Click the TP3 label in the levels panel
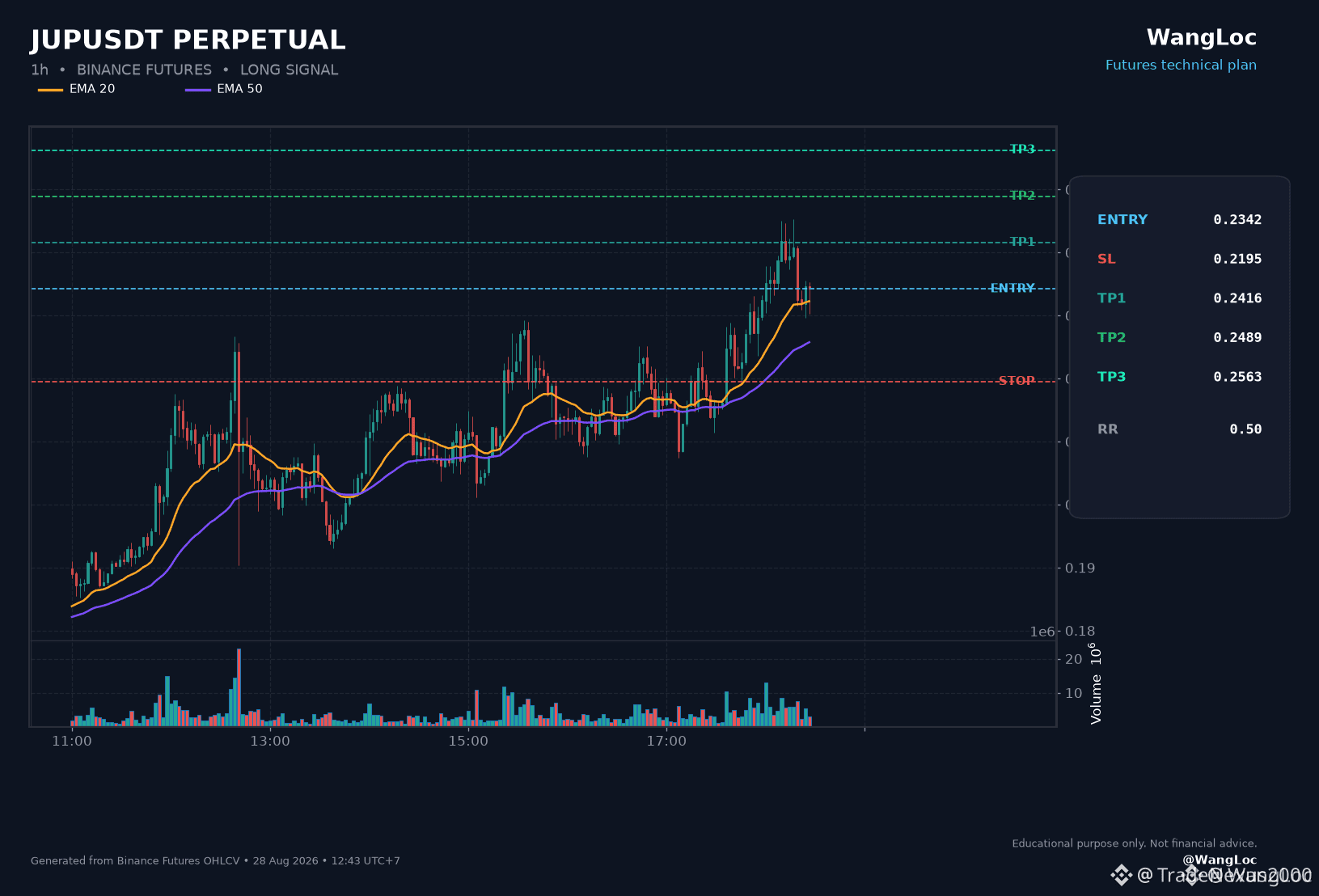 [1111, 376]
